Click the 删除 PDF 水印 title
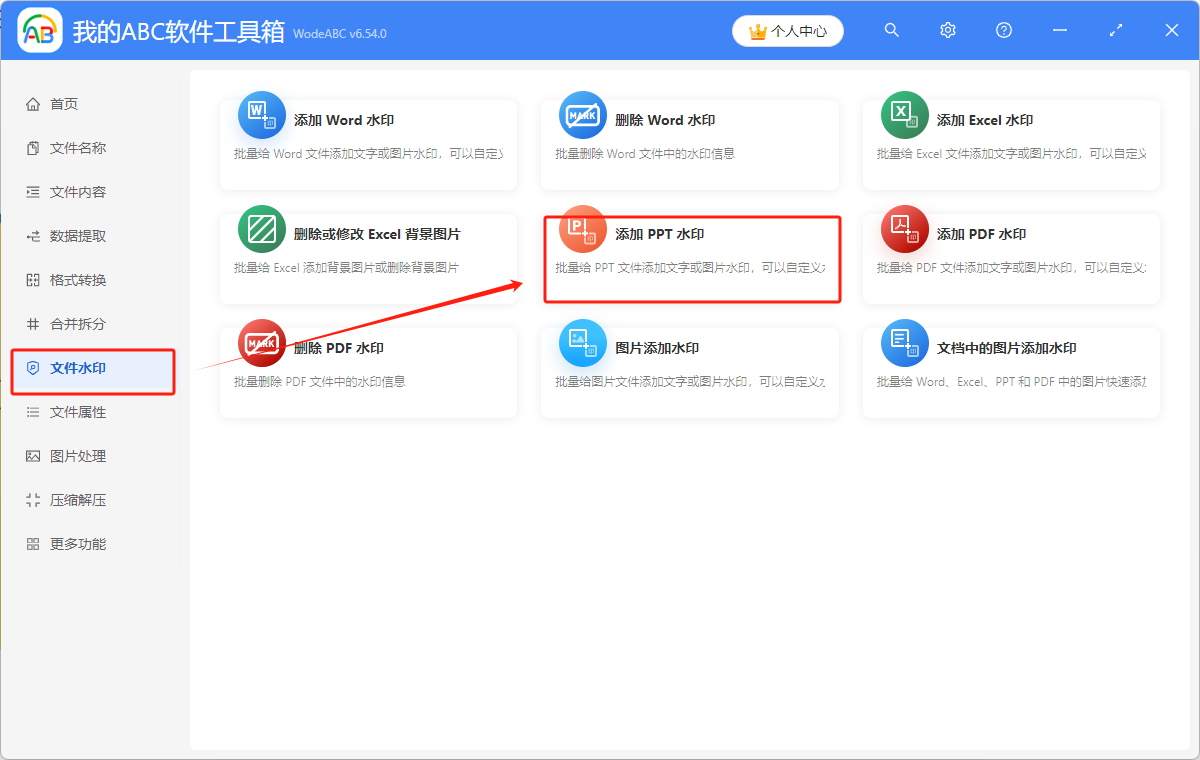 339,348
